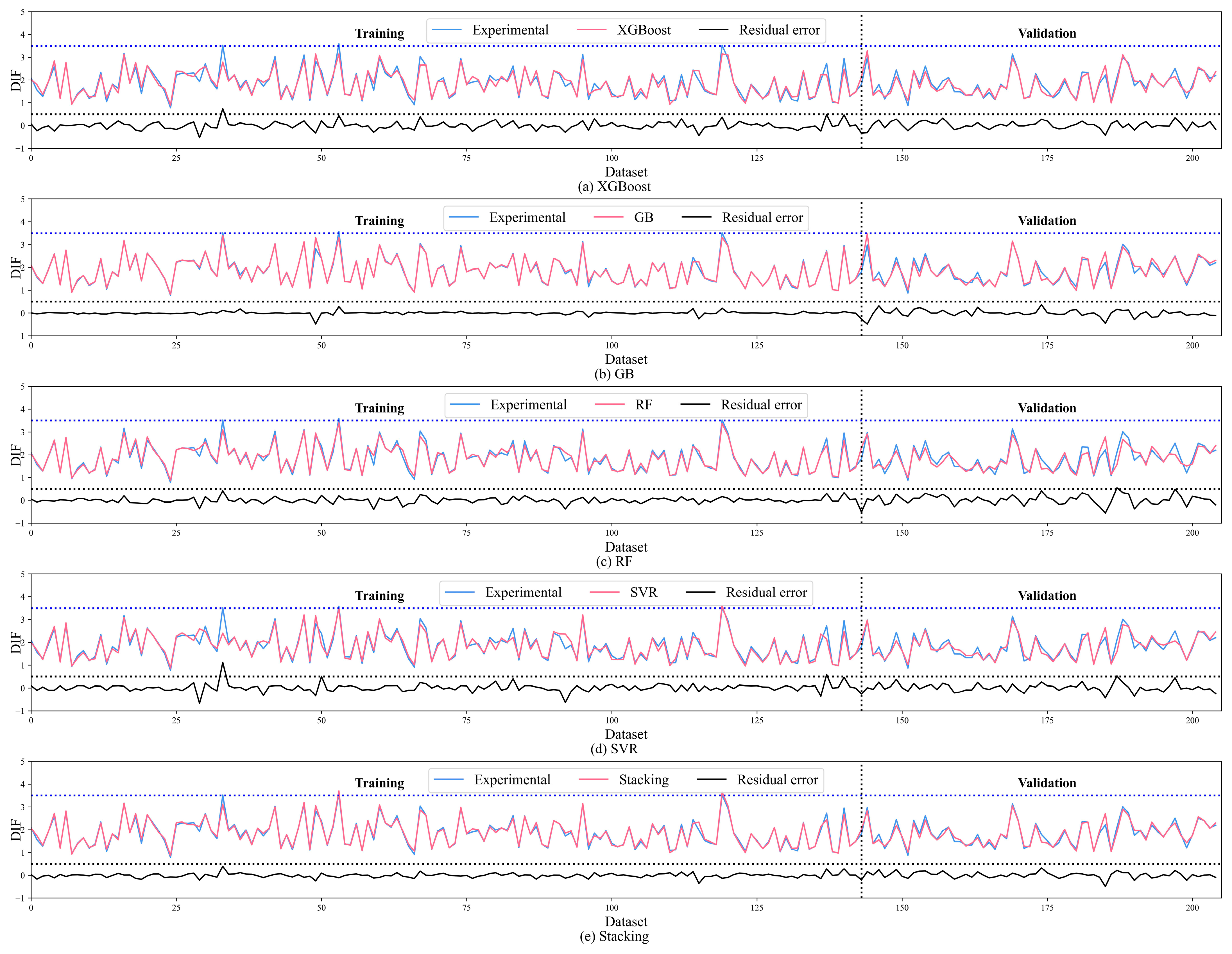Click x-axis tick 100 under the XGBoost plot

pos(612,158)
